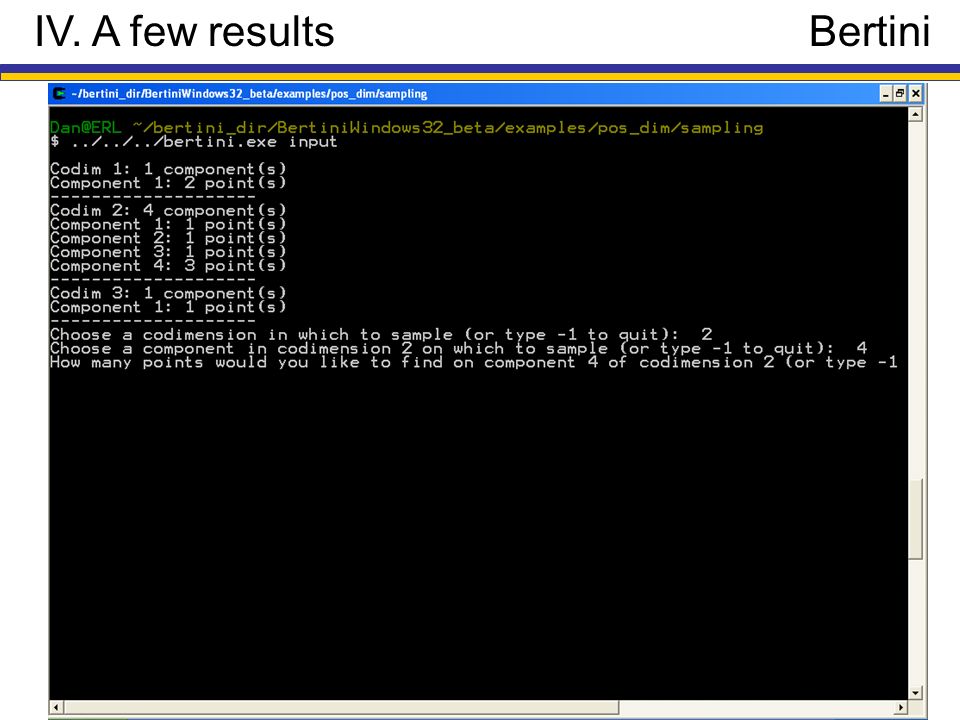The height and width of the screenshot is (720, 960).
Task: Minimize the Bertini terminal window
Action: (x=886, y=94)
